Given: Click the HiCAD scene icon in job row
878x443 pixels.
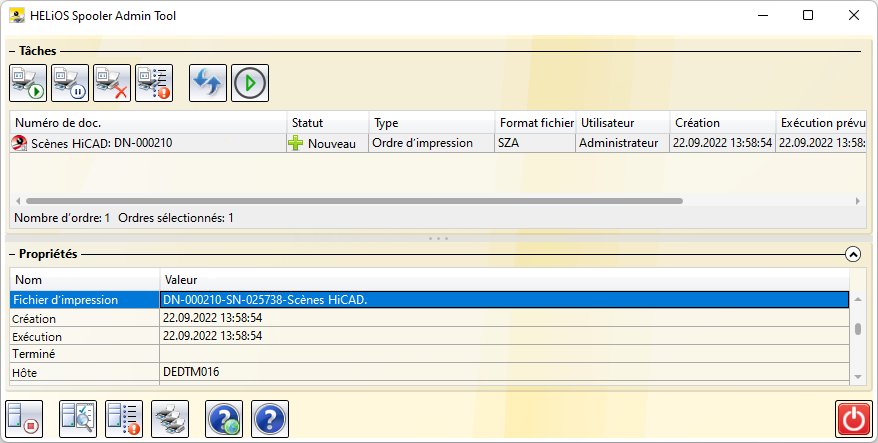Looking at the screenshot, I should click(20, 143).
